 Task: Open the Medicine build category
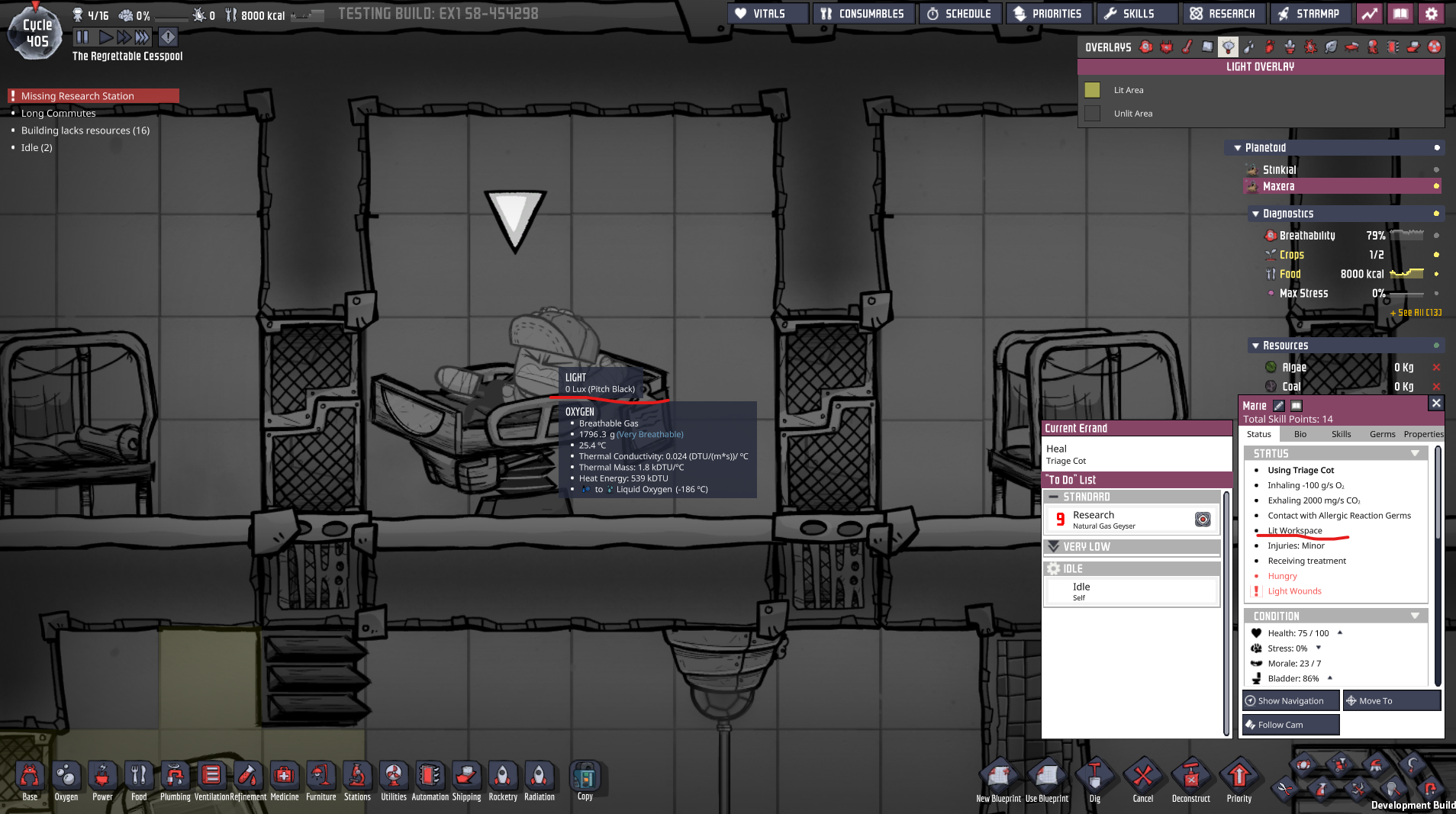[284, 777]
